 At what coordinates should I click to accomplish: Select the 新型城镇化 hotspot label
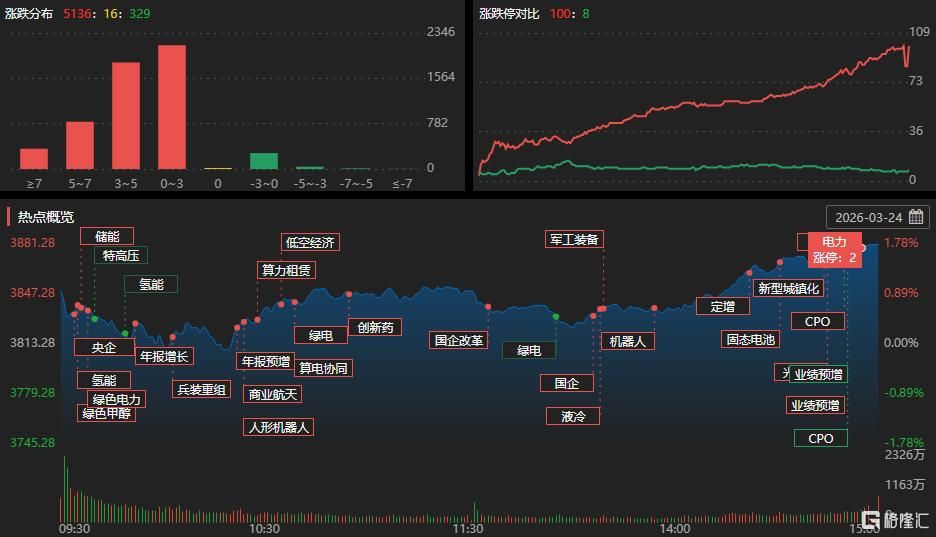click(x=788, y=288)
